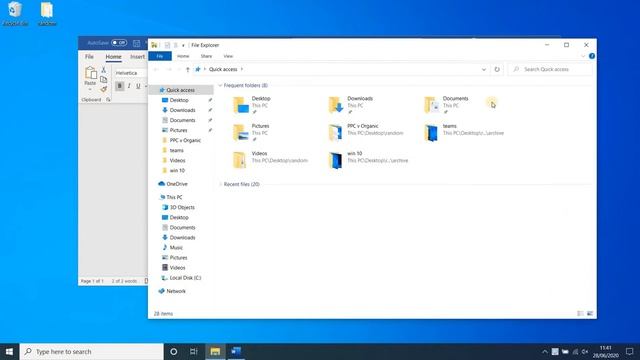Open the Videos folder tile in Frequent folders
The height and width of the screenshot is (360, 640).
pyautogui.click(x=270, y=160)
